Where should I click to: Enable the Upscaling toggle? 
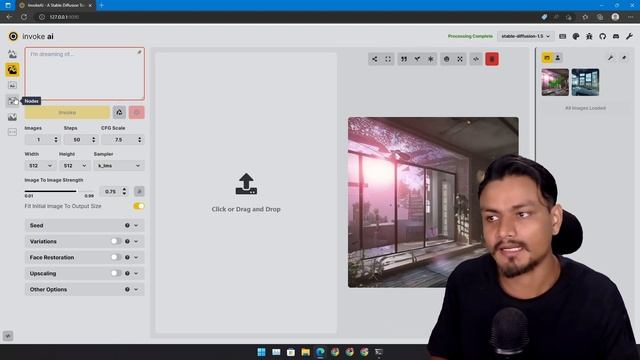coord(116,273)
